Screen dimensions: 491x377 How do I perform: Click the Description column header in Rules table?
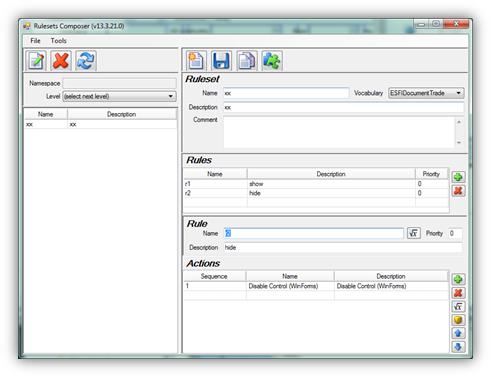click(x=331, y=174)
